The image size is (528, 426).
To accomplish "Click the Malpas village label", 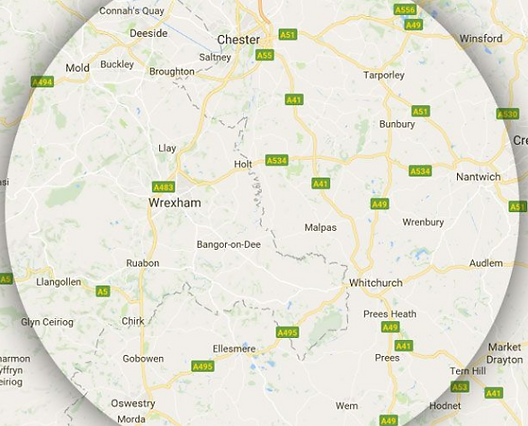I will [x=321, y=228].
